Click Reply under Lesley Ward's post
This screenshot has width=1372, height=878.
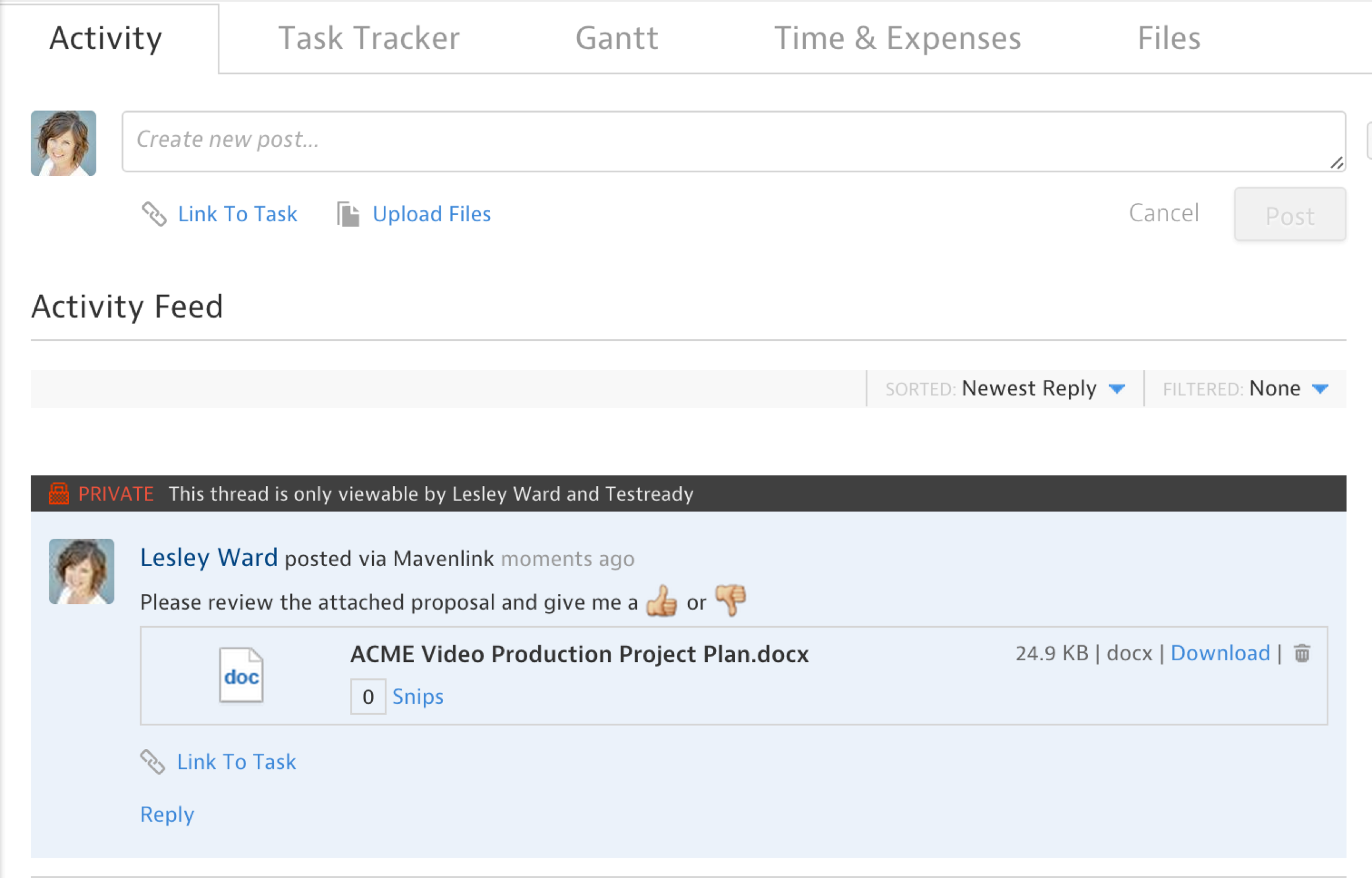point(167,814)
